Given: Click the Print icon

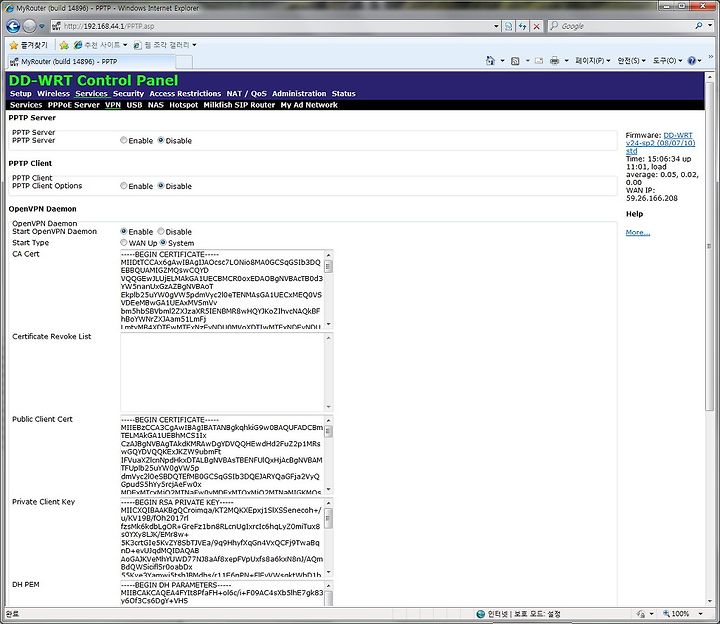Looking at the screenshot, I should pos(555,61).
